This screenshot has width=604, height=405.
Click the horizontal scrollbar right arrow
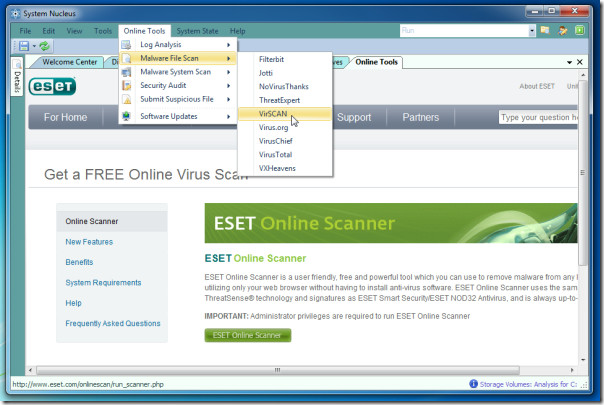tap(572, 370)
